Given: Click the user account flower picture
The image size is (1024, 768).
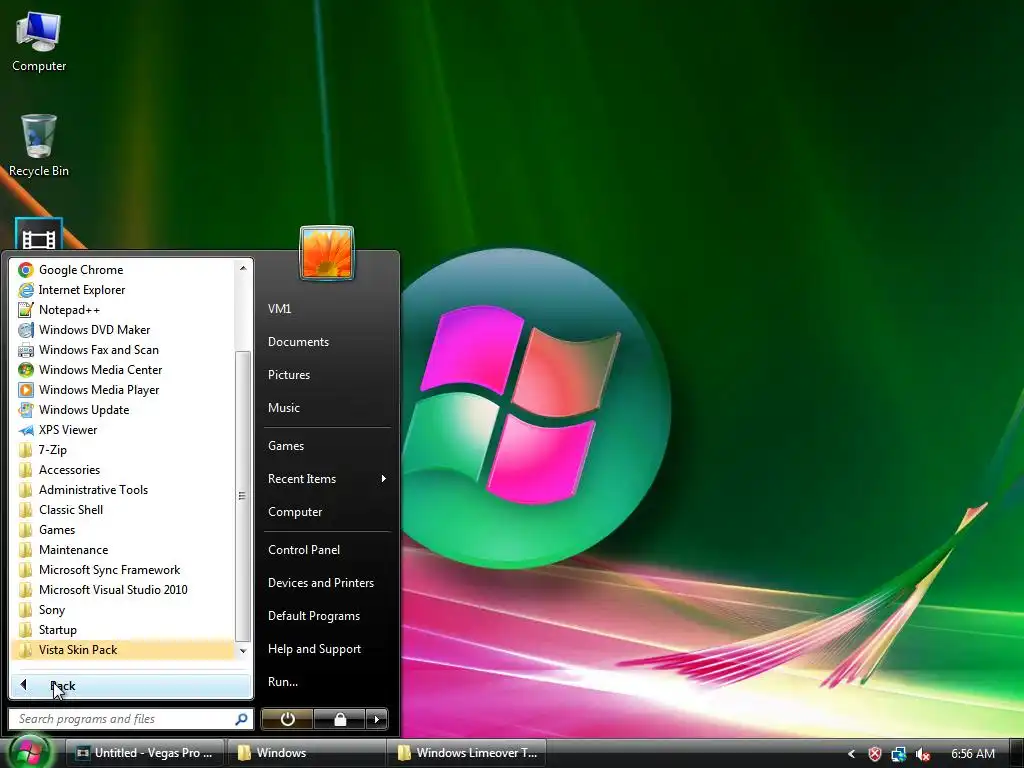Looking at the screenshot, I should pyautogui.click(x=327, y=253).
